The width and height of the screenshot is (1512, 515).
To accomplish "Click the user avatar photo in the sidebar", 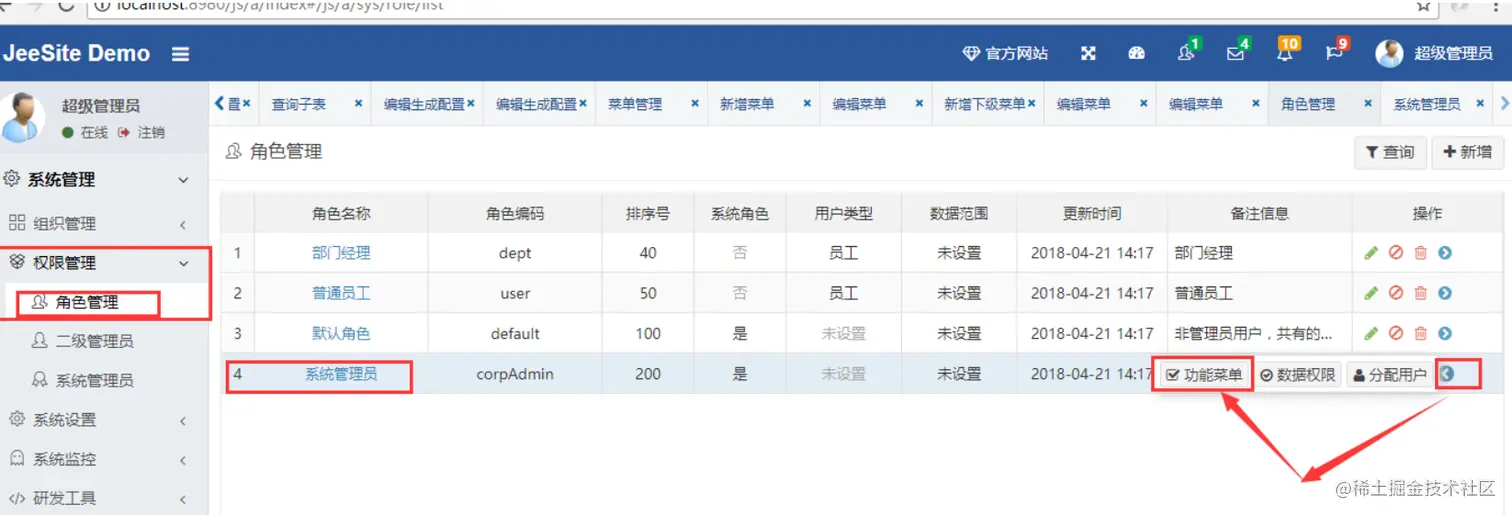I will 23,117.
